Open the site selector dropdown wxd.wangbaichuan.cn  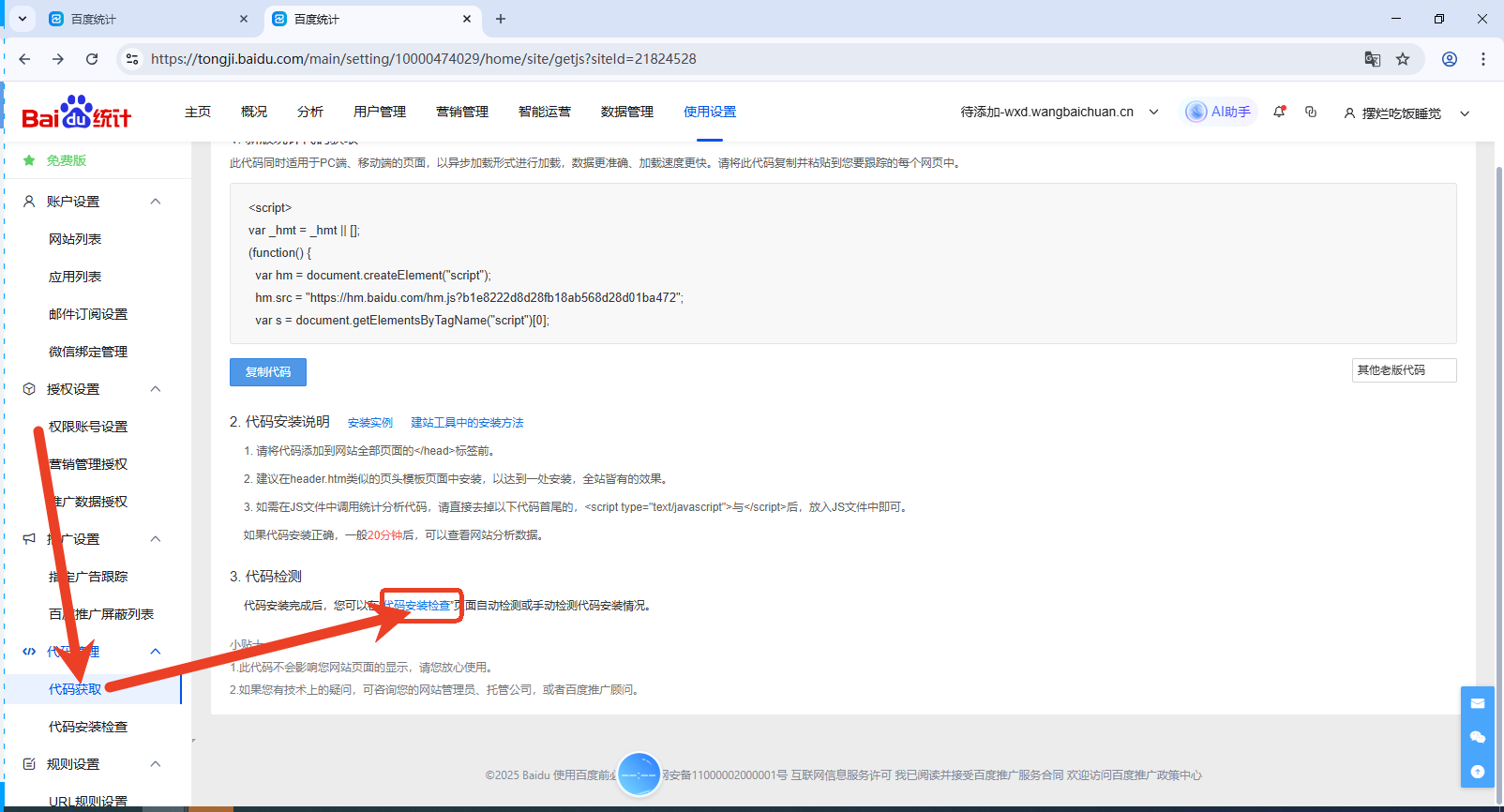(x=1060, y=112)
